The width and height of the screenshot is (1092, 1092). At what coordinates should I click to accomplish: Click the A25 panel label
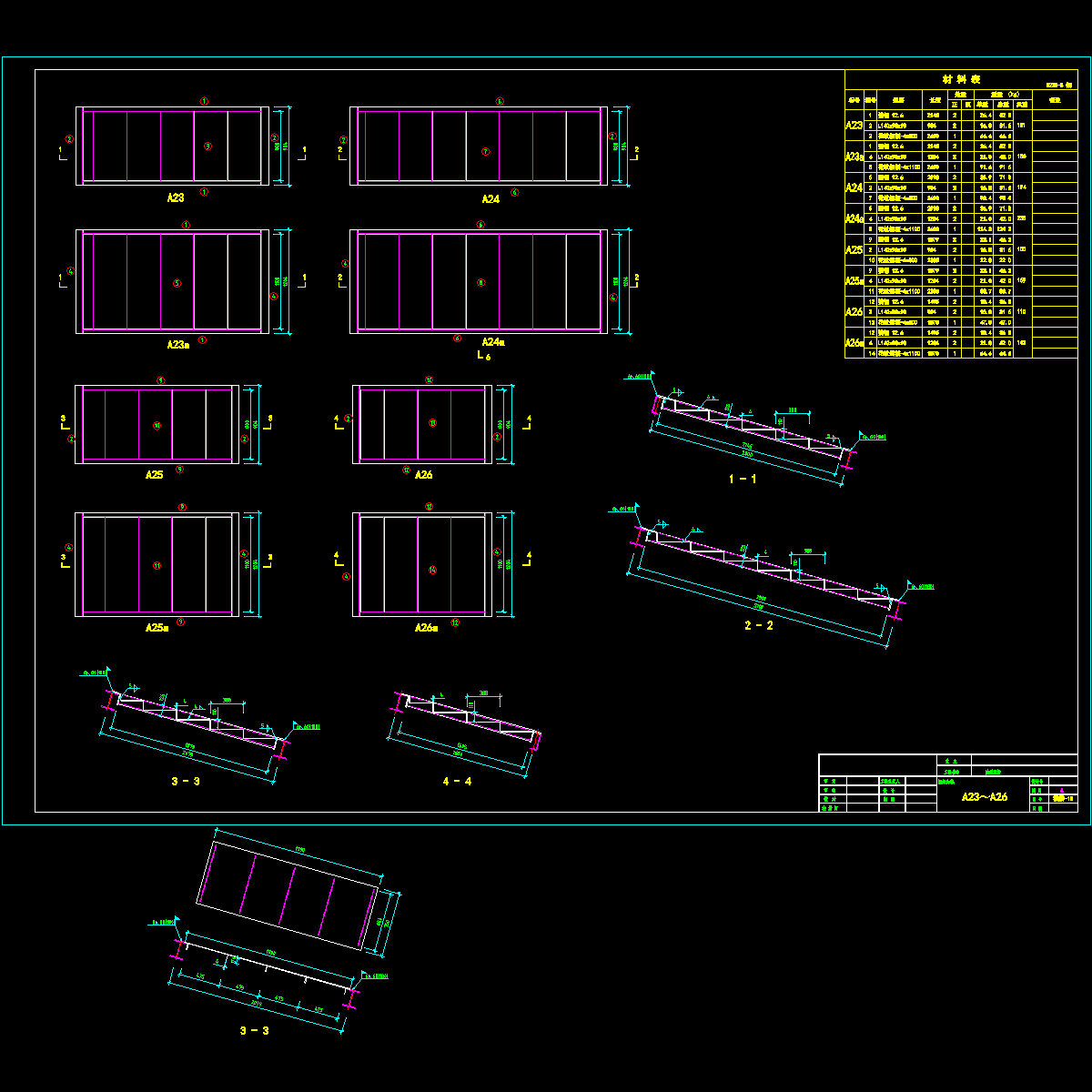point(154,475)
